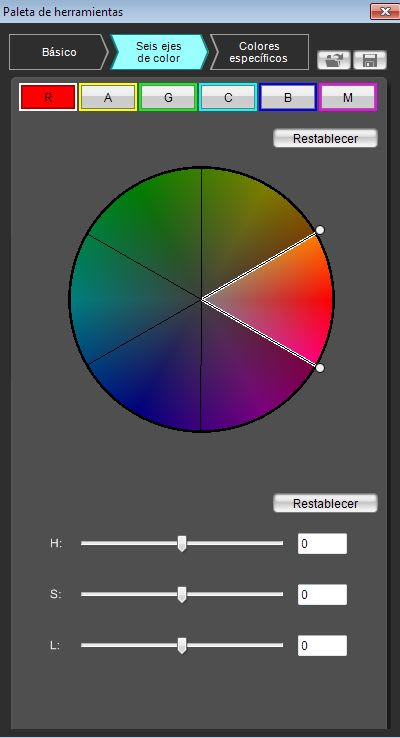The height and width of the screenshot is (738, 400).
Task: Click the H slider handle
Action: point(182,544)
